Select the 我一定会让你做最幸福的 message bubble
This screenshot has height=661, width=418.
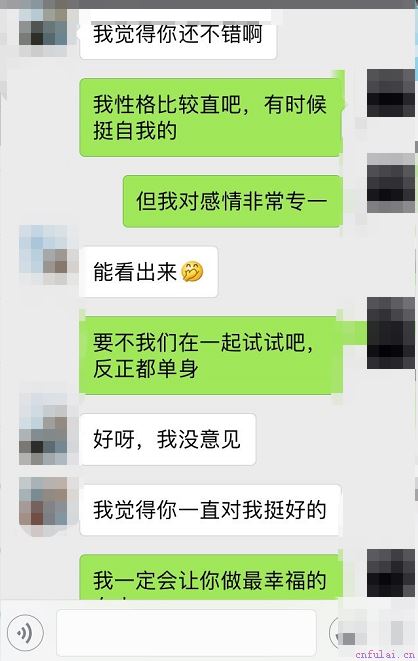(212, 577)
